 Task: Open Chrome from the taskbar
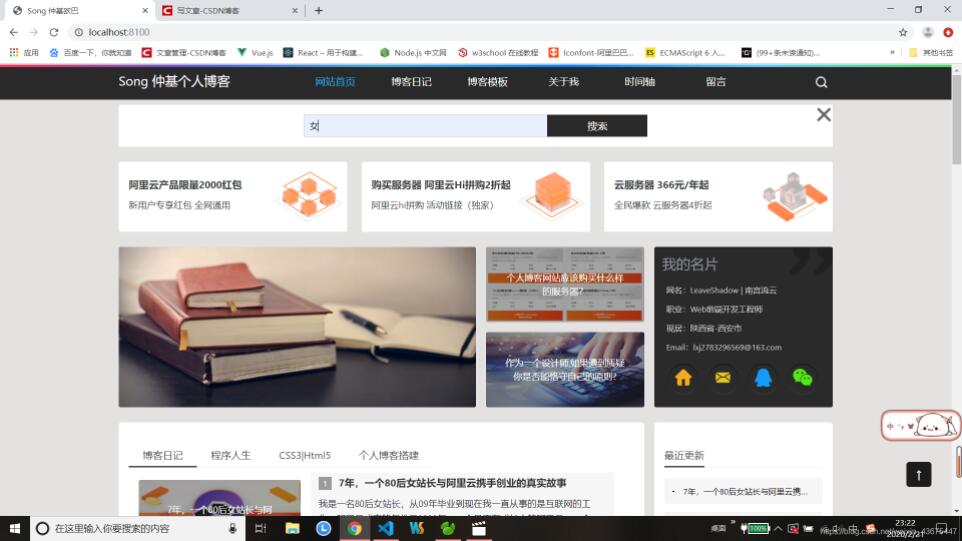(x=355, y=528)
